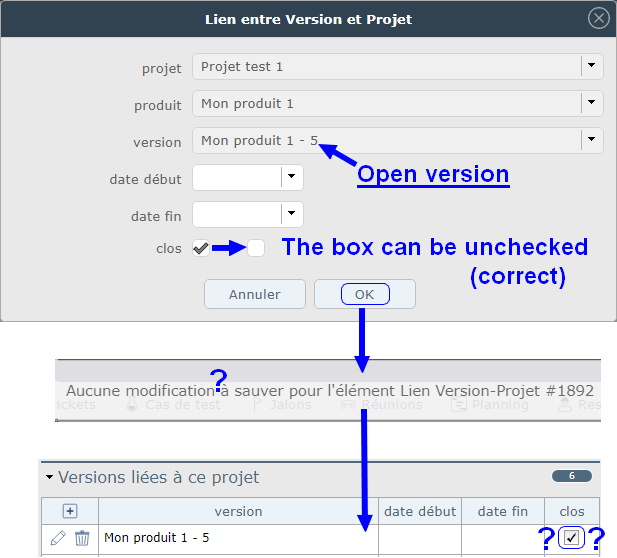The width and height of the screenshot is (617, 558).
Task: Select the Mon produit 1 - 5 table cell
Action: coord(238,538)
